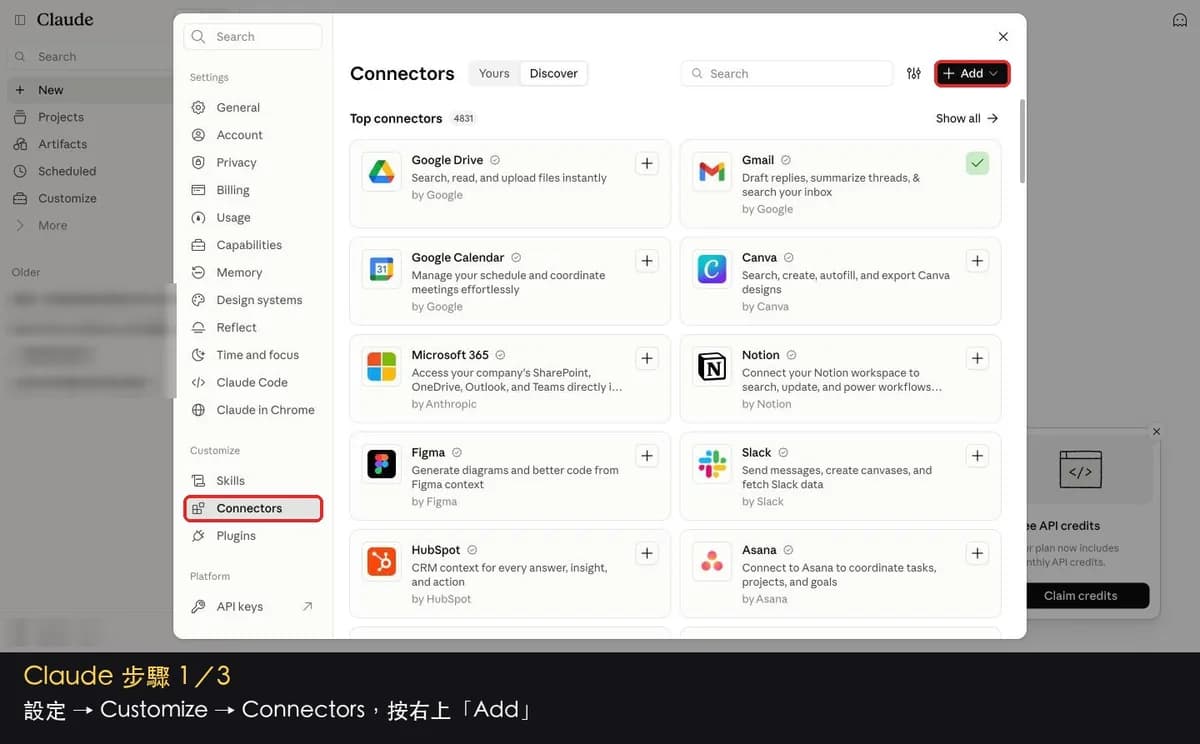Image resolution: width=1200 pixels, height=744 pixels.
Task: Start a New chat in Claude sidebar
Action: coord(88,89)
